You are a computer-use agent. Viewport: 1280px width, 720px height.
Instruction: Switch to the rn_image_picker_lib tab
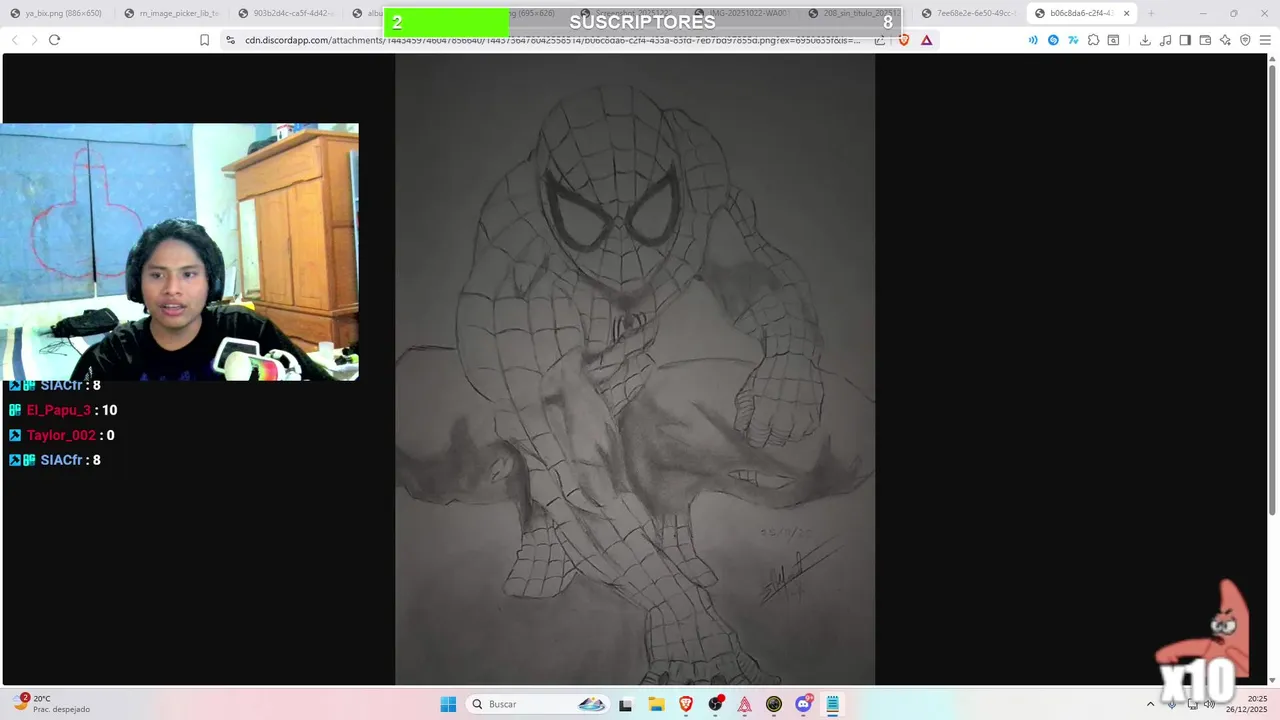coord(172,13)
